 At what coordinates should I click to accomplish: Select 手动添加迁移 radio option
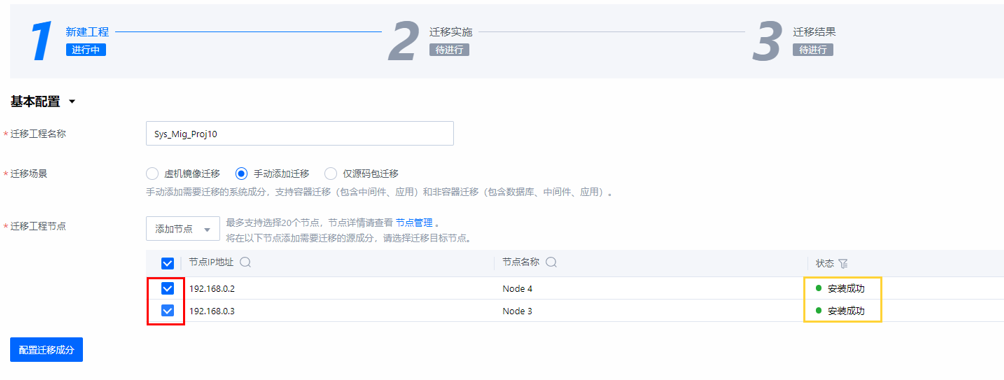(x=241, y=173)
